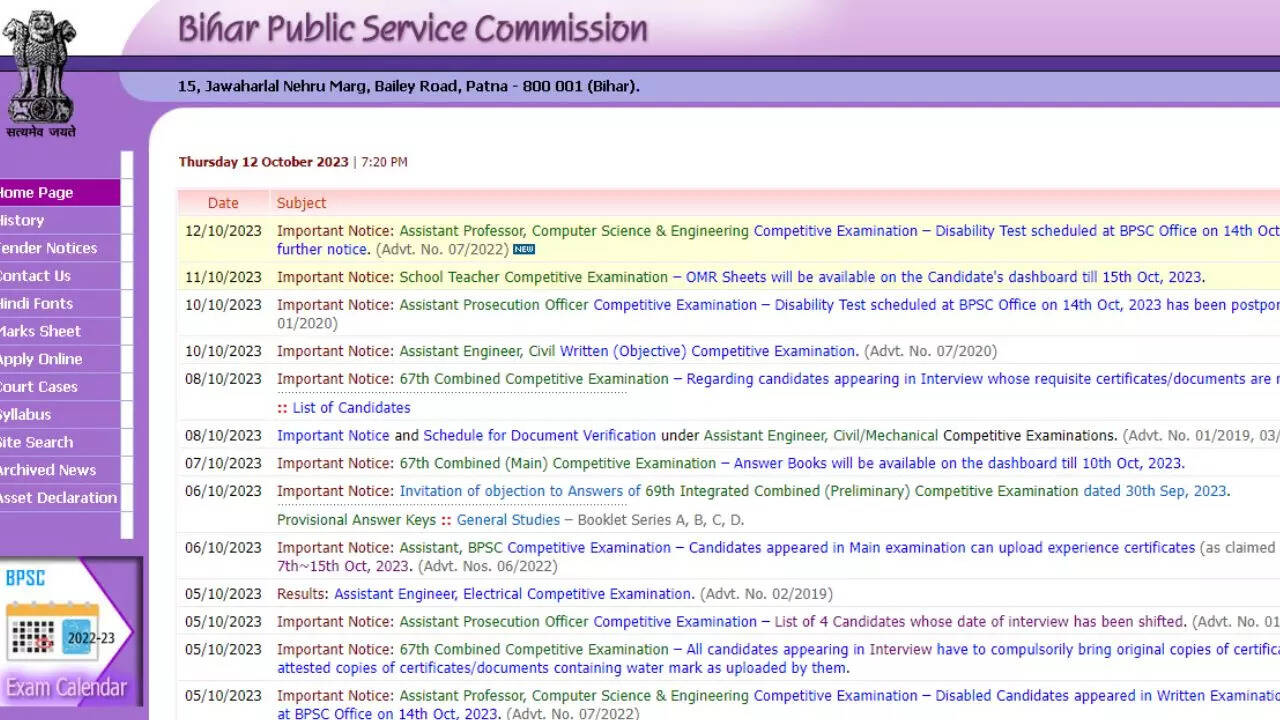Open Assistant Engineer, Civil Written (Objective) notice

click(x=628, y=352)
